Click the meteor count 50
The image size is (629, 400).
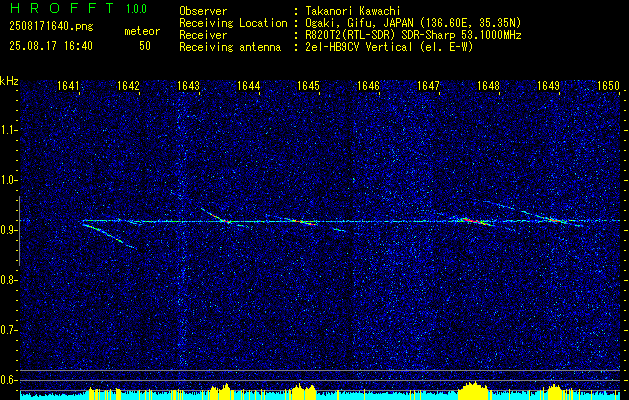(145, 46)
